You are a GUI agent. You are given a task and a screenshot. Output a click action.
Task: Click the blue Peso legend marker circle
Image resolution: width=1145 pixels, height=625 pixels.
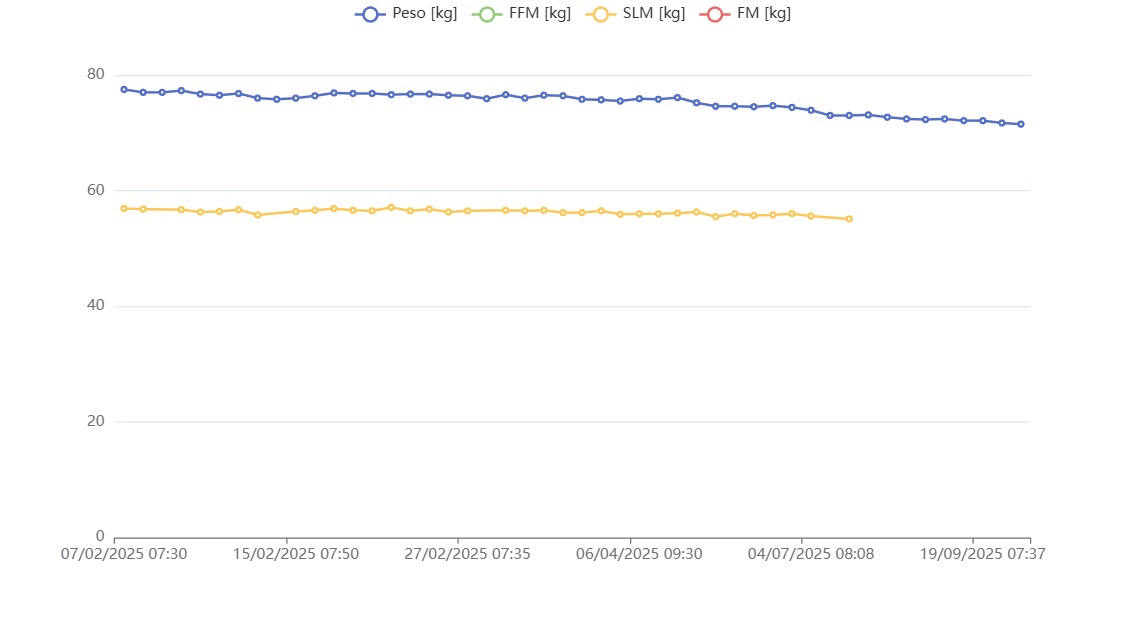pyautogui.click(x=370, y=14)
